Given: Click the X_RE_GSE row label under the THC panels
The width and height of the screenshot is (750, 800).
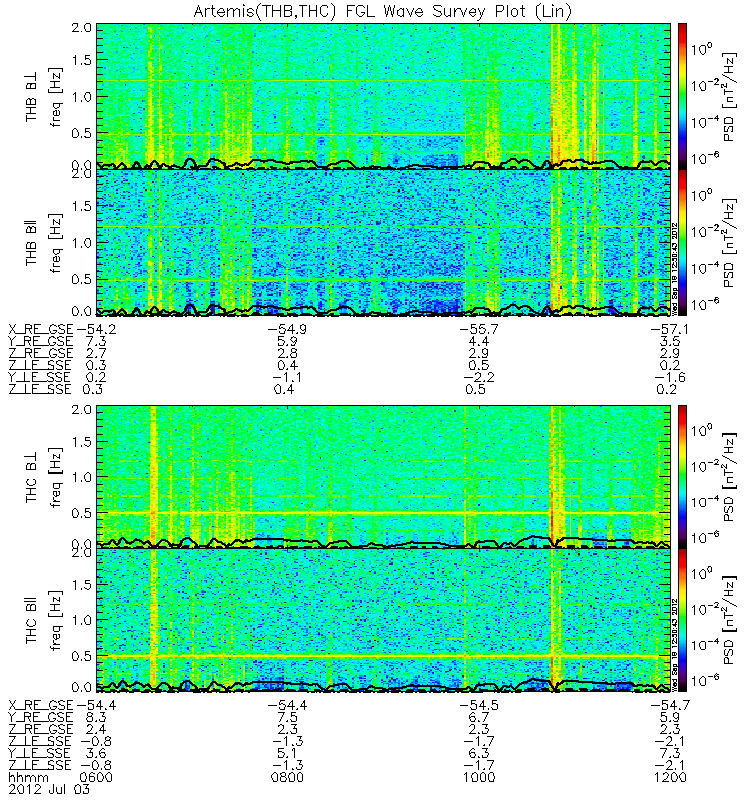Looking at the screenshot, I should [x=41, y=705].
